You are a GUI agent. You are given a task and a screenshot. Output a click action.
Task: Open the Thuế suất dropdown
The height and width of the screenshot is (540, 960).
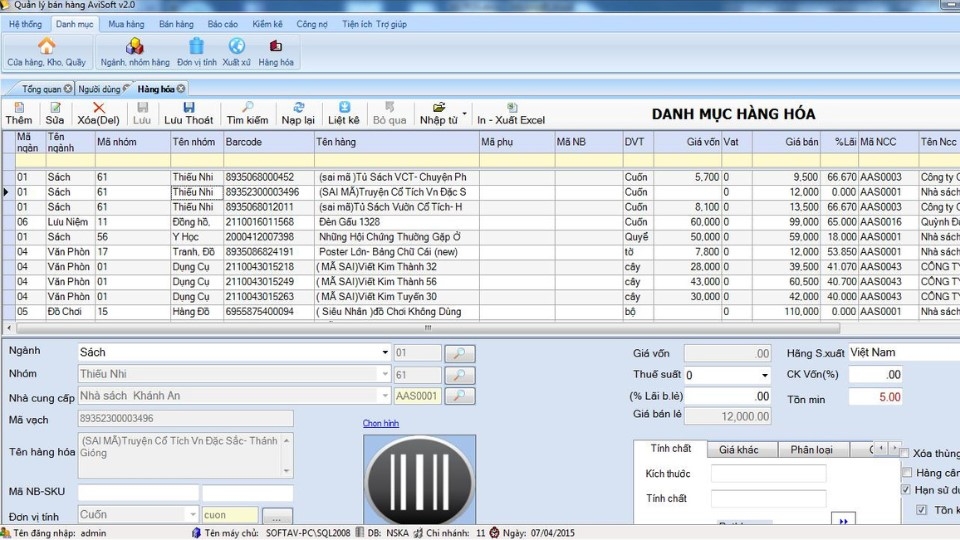(764, 375)
